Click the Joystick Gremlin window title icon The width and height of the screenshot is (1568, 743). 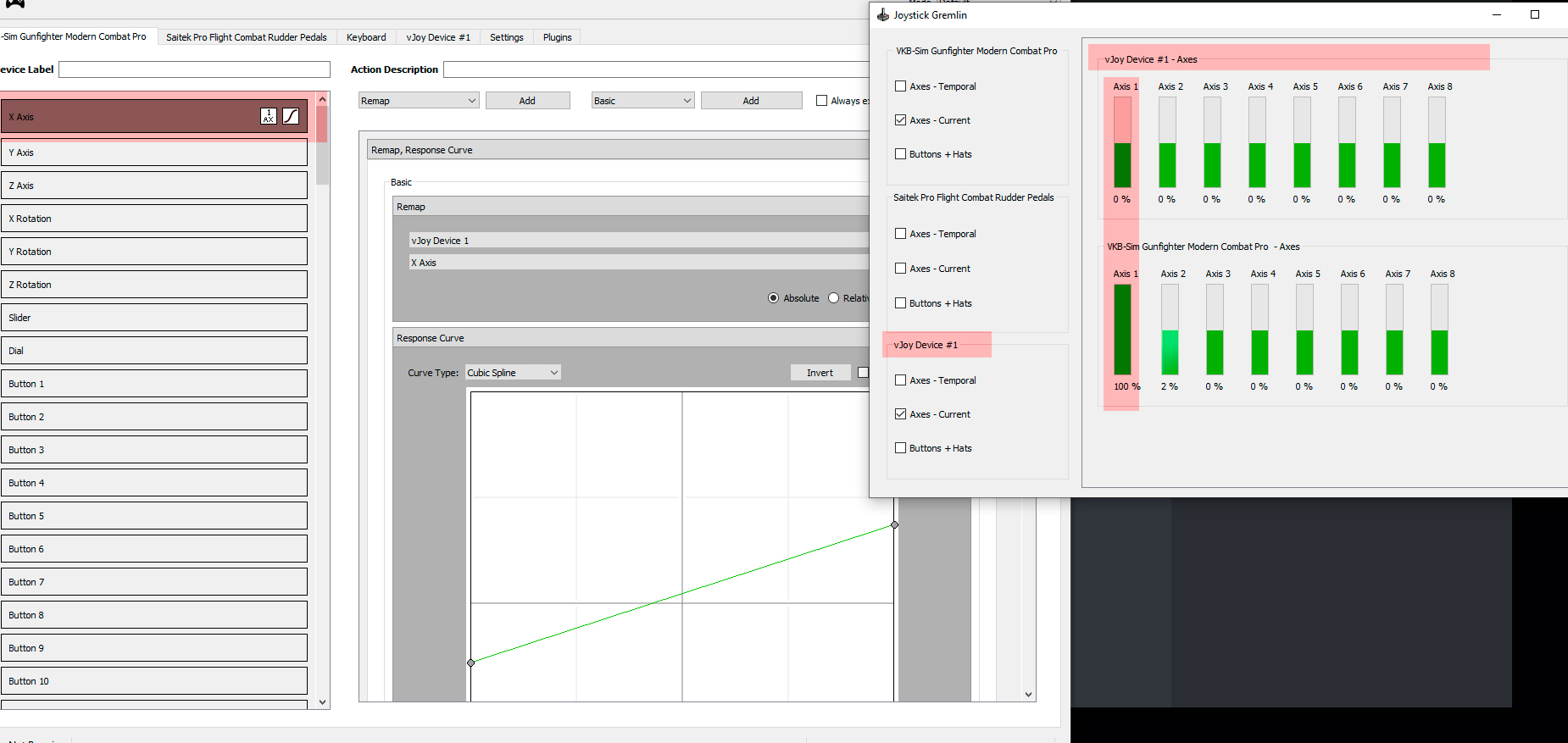click(x=883, y=14)
